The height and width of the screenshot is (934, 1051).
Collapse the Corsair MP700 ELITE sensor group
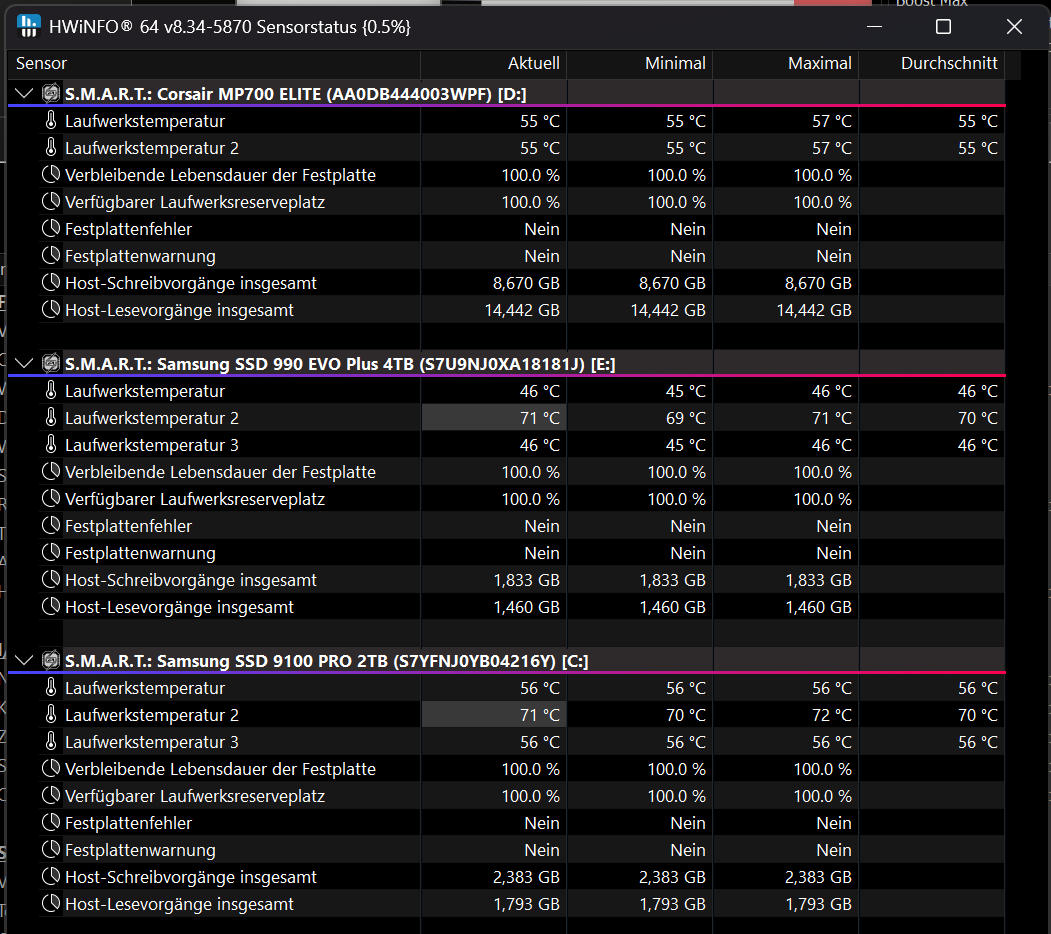[23, 94]
